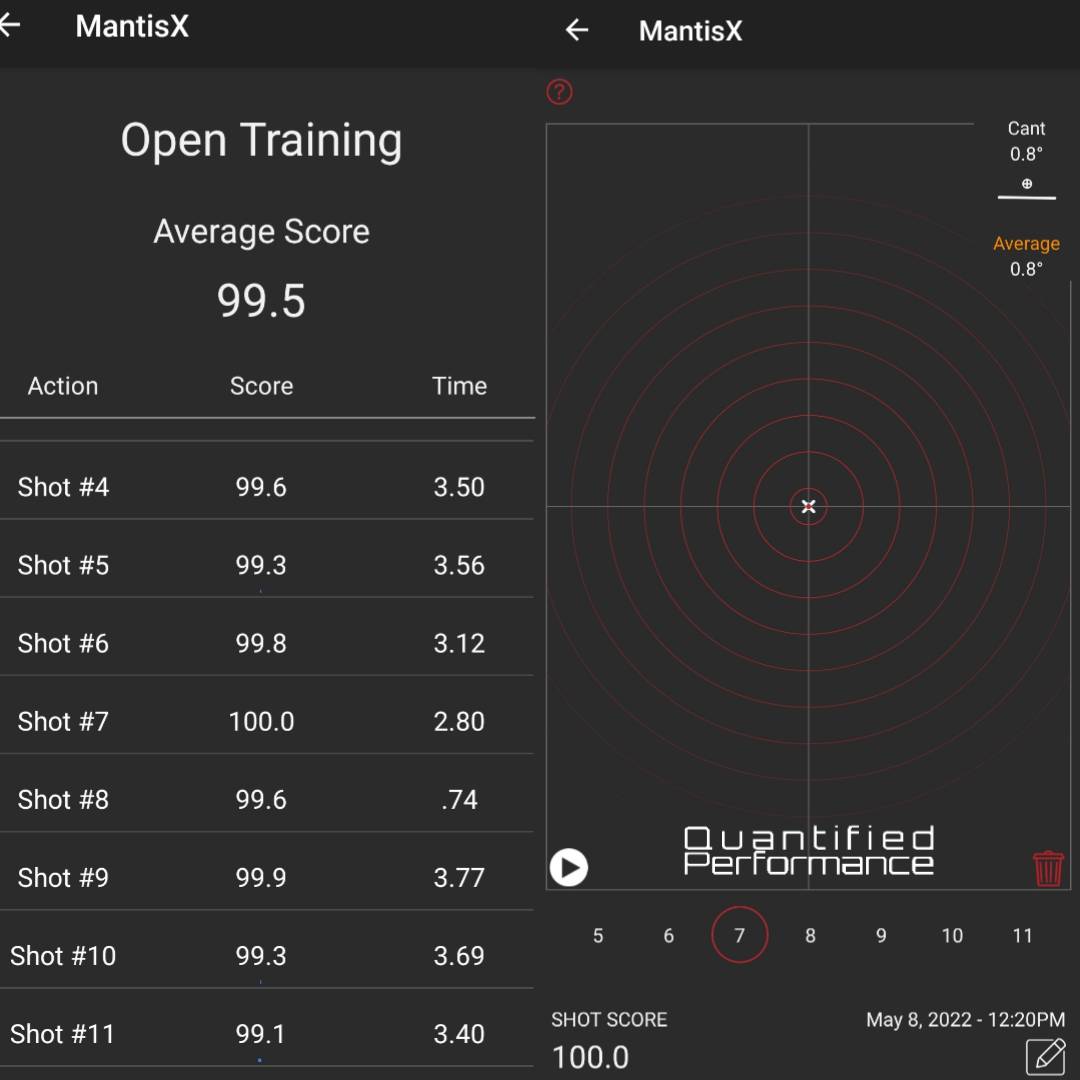Tap the SHOT SCORE label
Screen dimensions: 1080x1080
[x=609, y=1019]
